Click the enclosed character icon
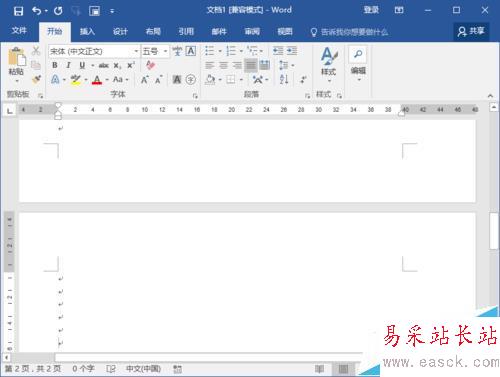The height and width of the screenshot is (377, 500). tap(191, 80)
